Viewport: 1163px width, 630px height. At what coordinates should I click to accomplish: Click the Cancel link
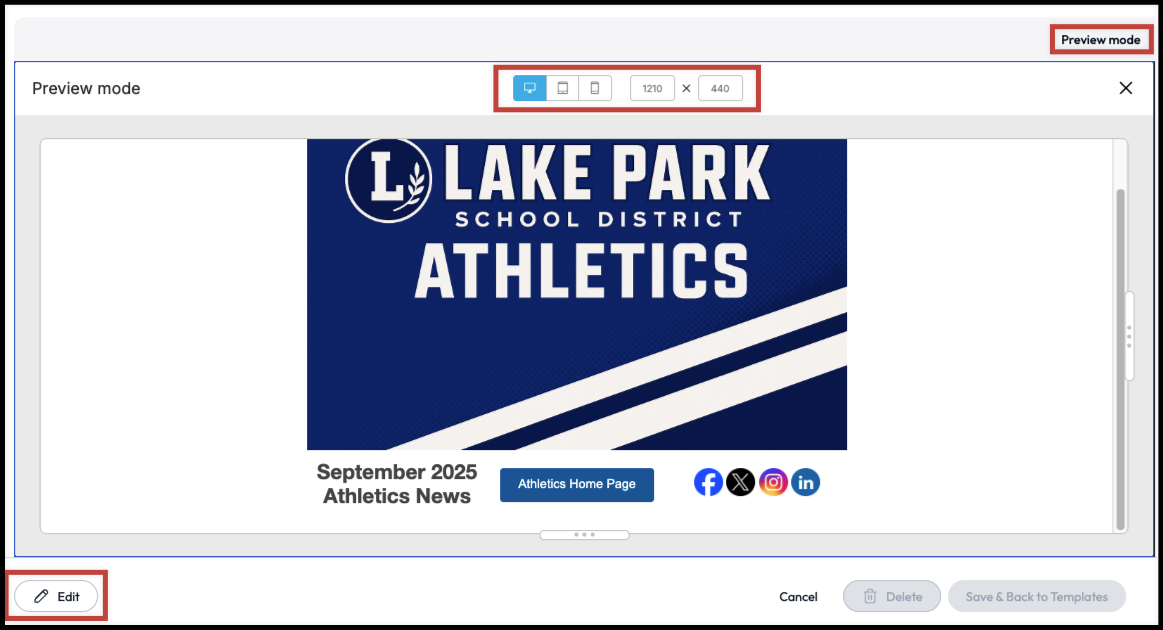tap(798, 597)
